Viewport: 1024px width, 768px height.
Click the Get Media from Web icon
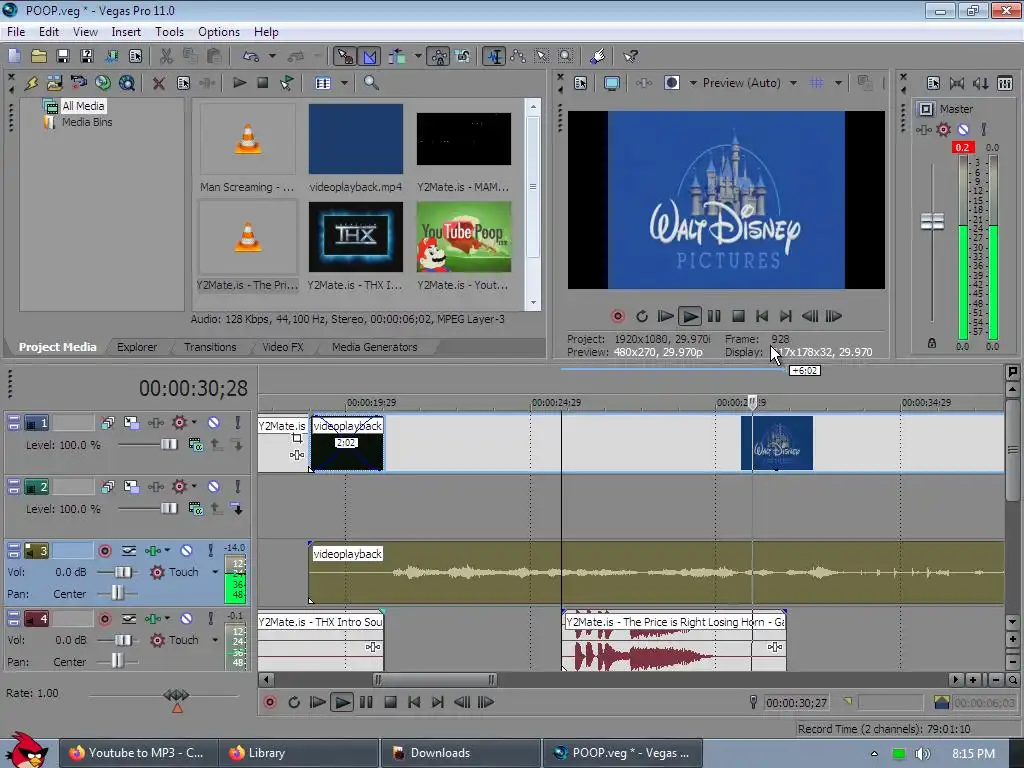tap(127, 83)
